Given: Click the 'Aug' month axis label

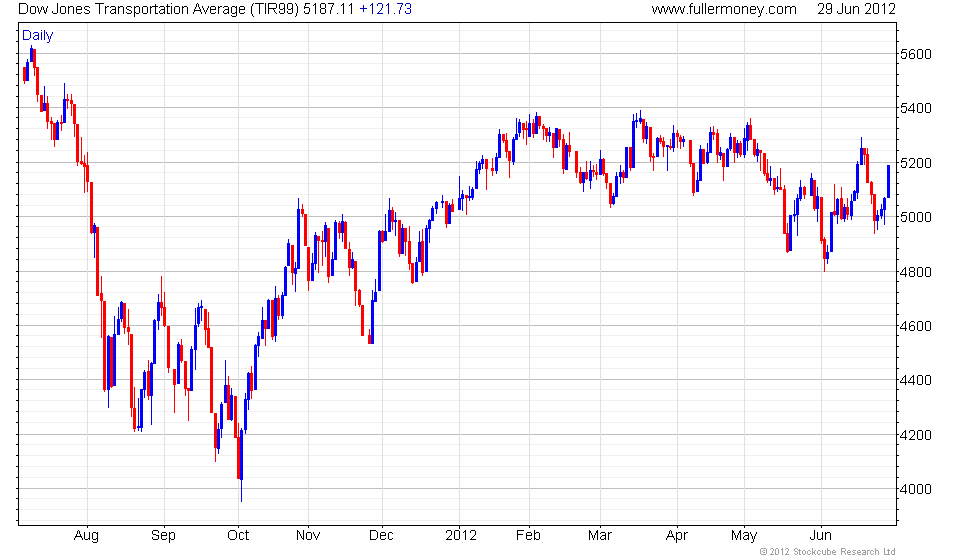Looking at the screenshot, I should [x=86, y=536].
